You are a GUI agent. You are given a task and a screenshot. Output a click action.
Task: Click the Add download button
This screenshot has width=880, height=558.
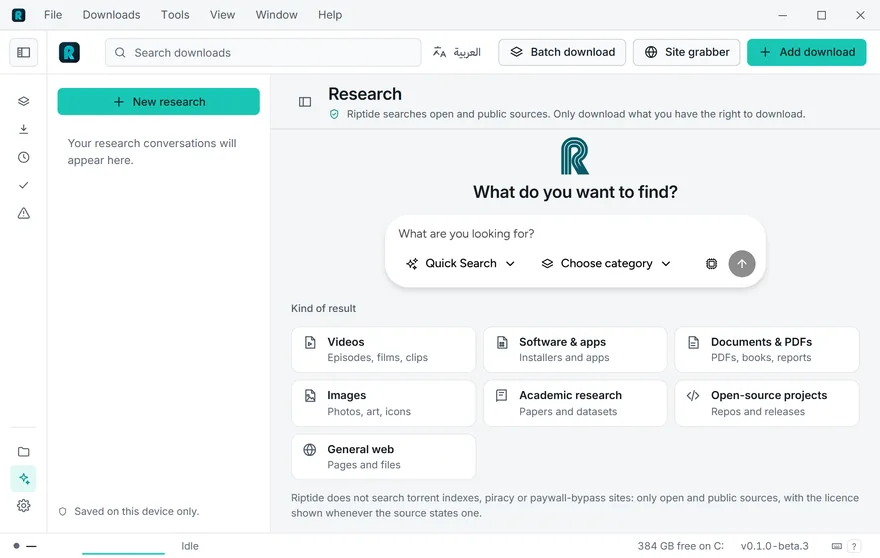click(806, 52)
